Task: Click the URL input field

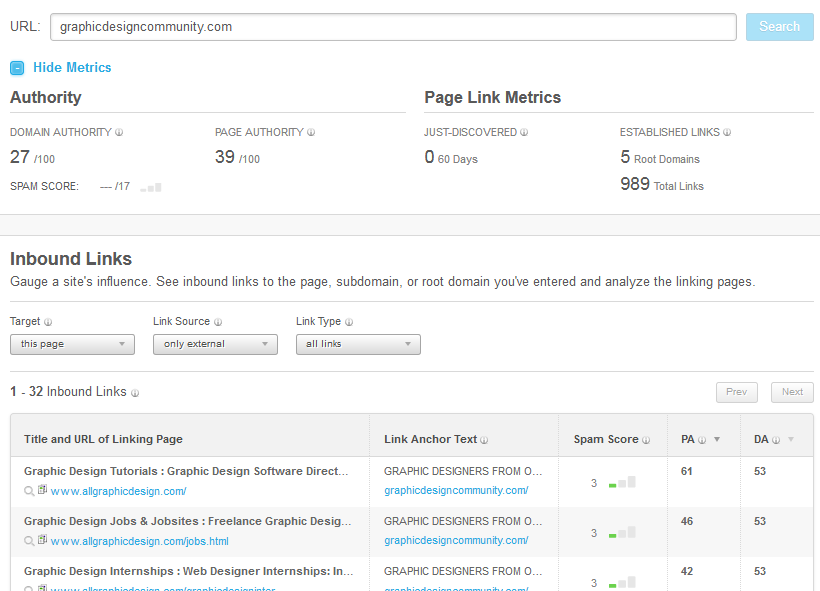Action: [x=393, y=27]
